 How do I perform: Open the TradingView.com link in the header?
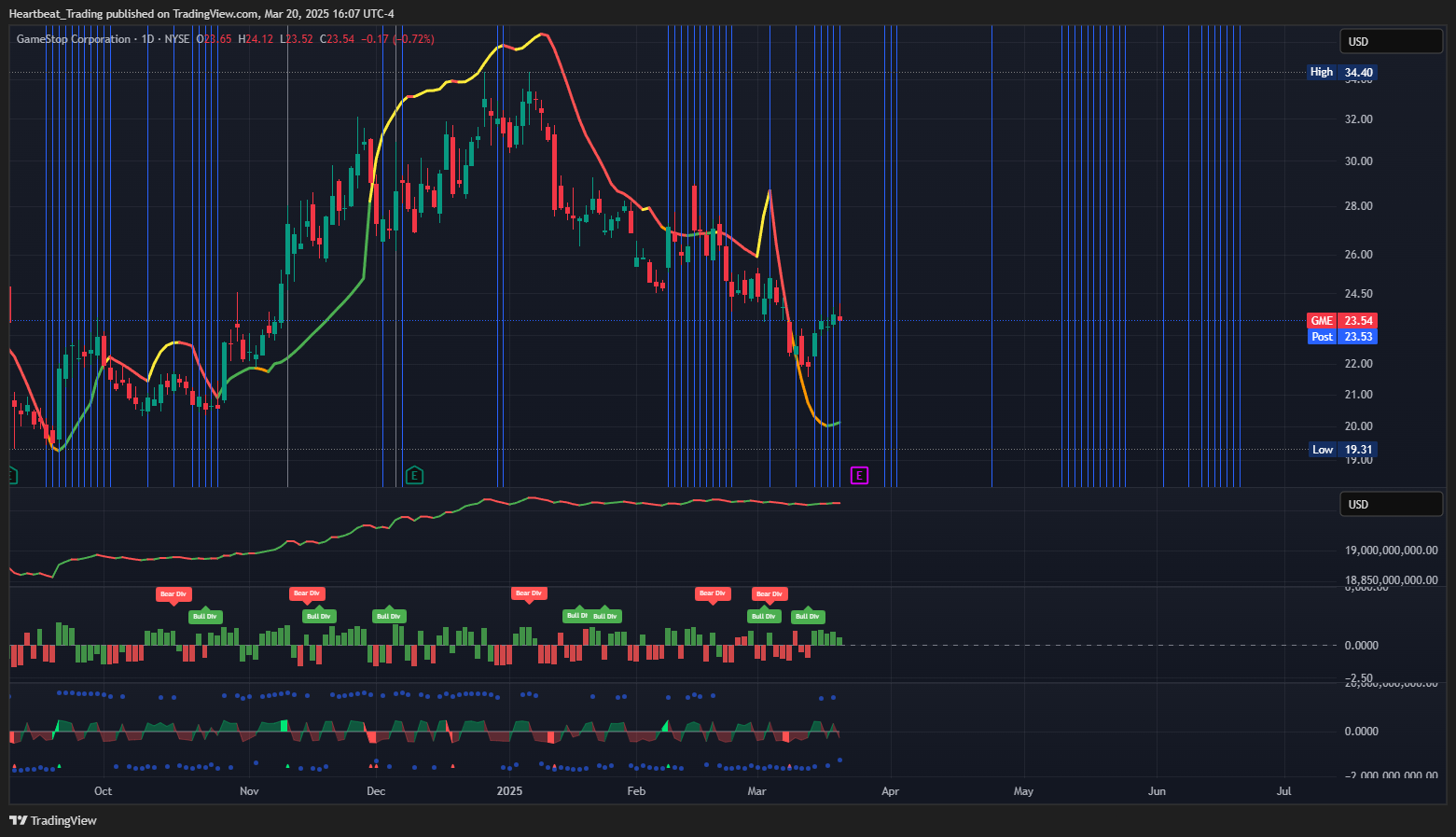(x=215, y=13)
